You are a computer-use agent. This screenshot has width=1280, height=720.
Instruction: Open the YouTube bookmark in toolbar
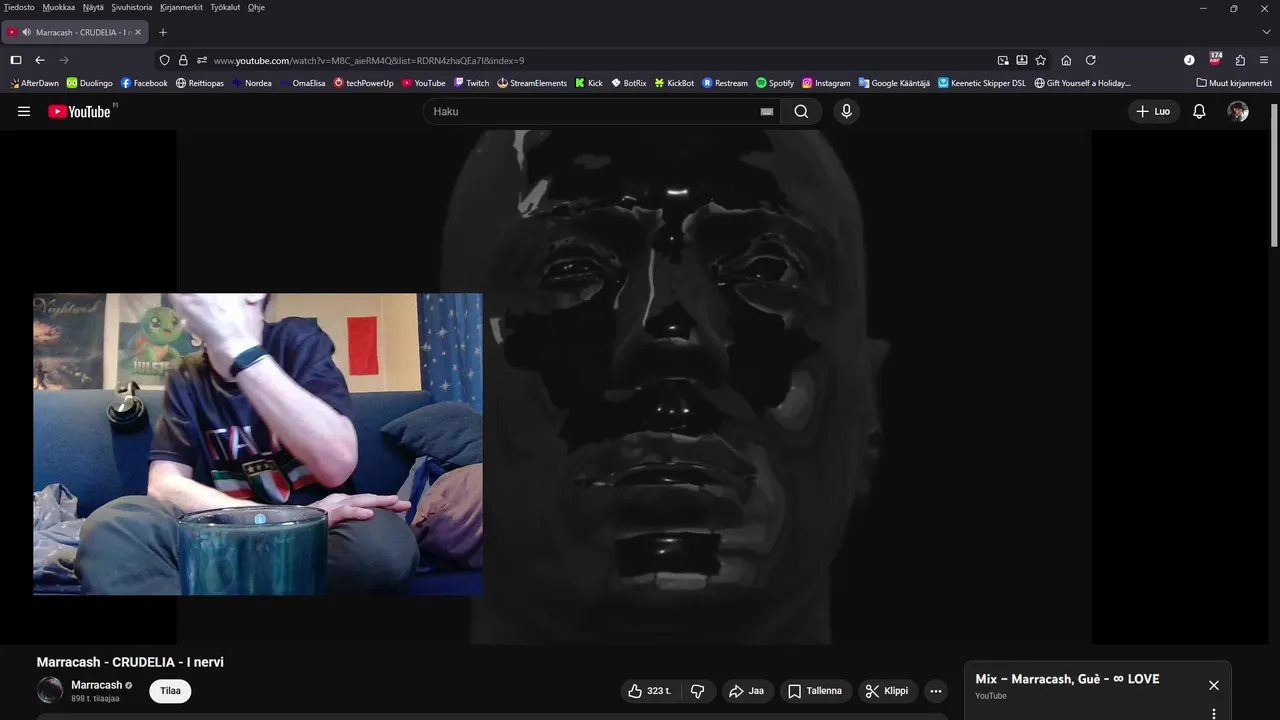[424, 83]
